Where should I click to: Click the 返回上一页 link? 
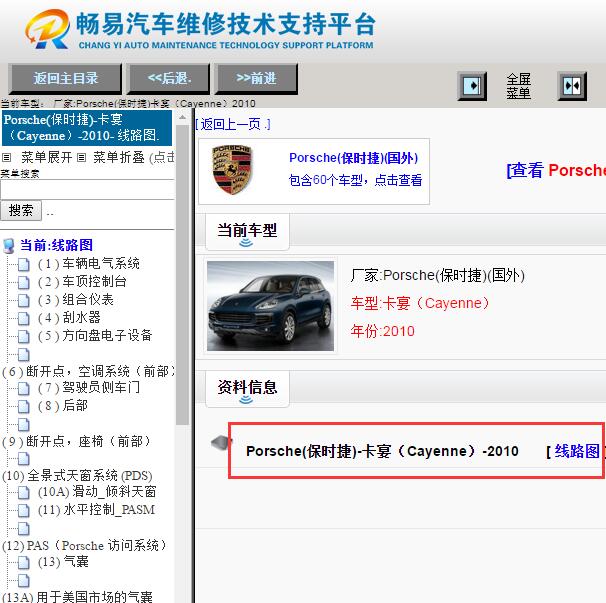click(x=233, y=124)
